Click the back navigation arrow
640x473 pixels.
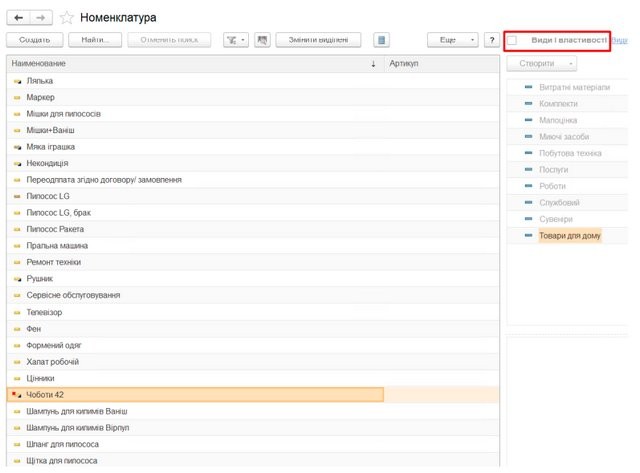point(18,18)
